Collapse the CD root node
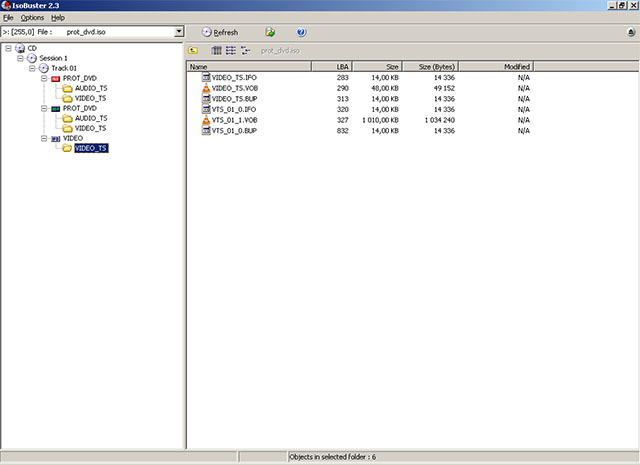The image size is (640, 465). tap(8, 48)
